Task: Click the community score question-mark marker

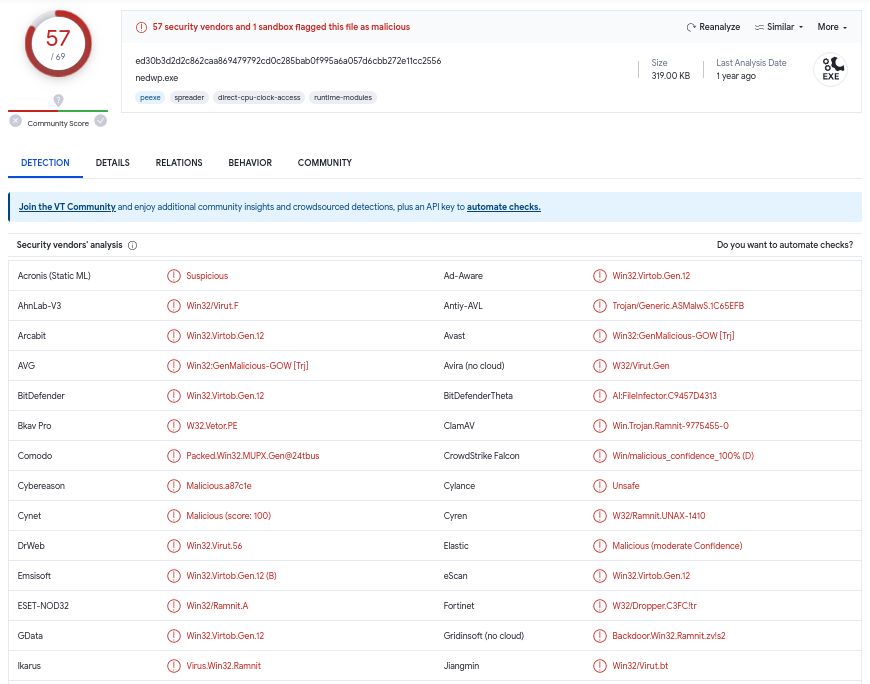Action: 58,100
